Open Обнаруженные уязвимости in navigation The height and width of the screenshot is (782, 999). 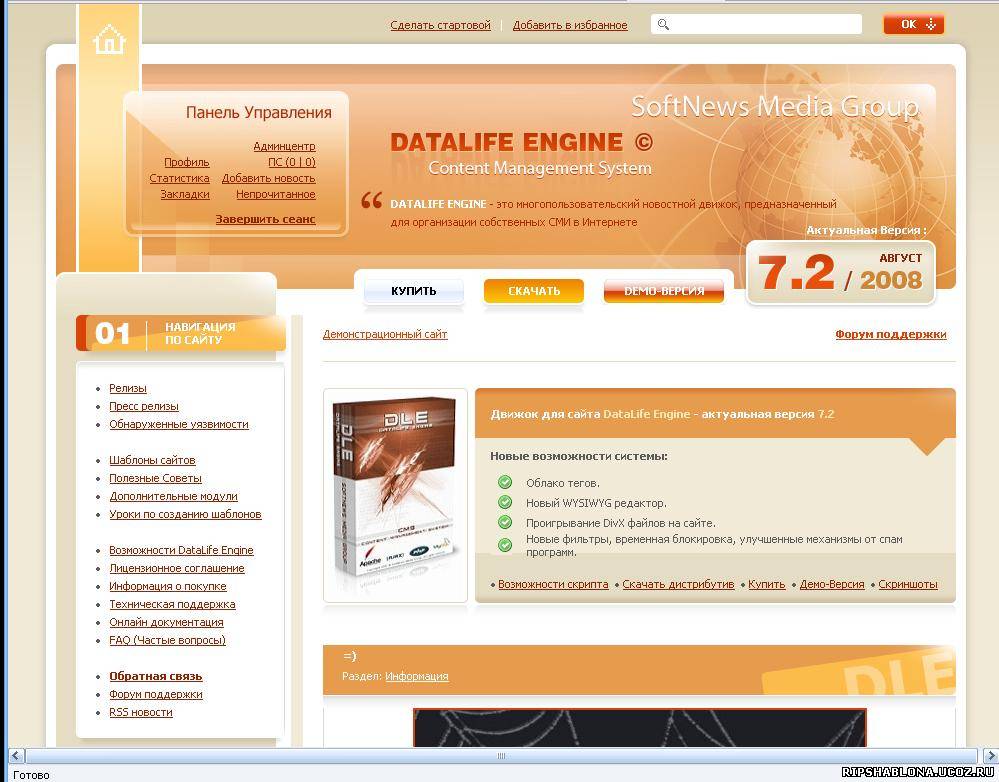178,424
